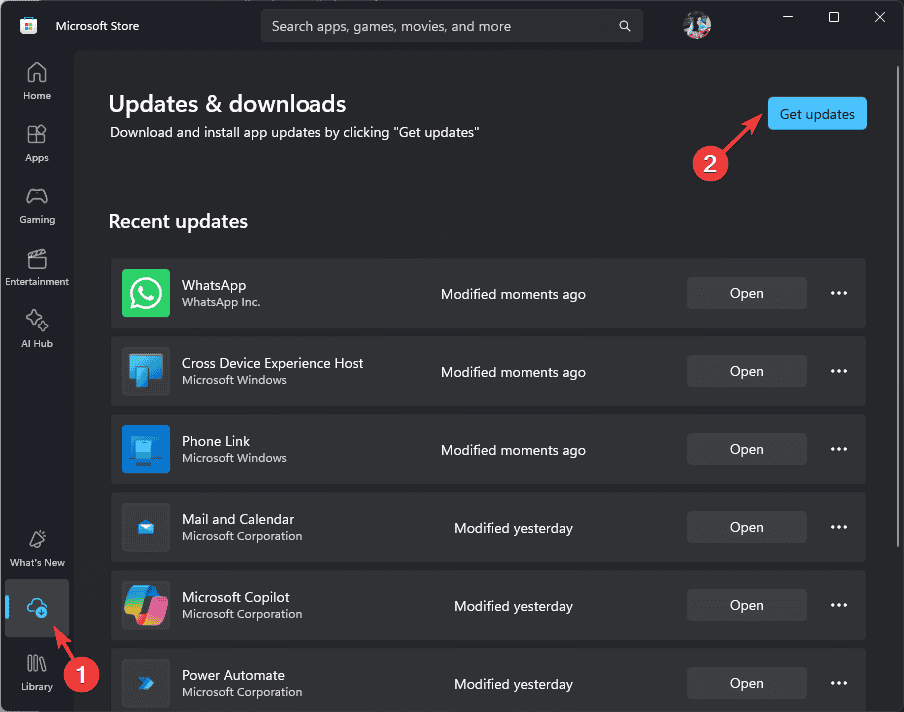Click the Get updates button

pos(817,114)
